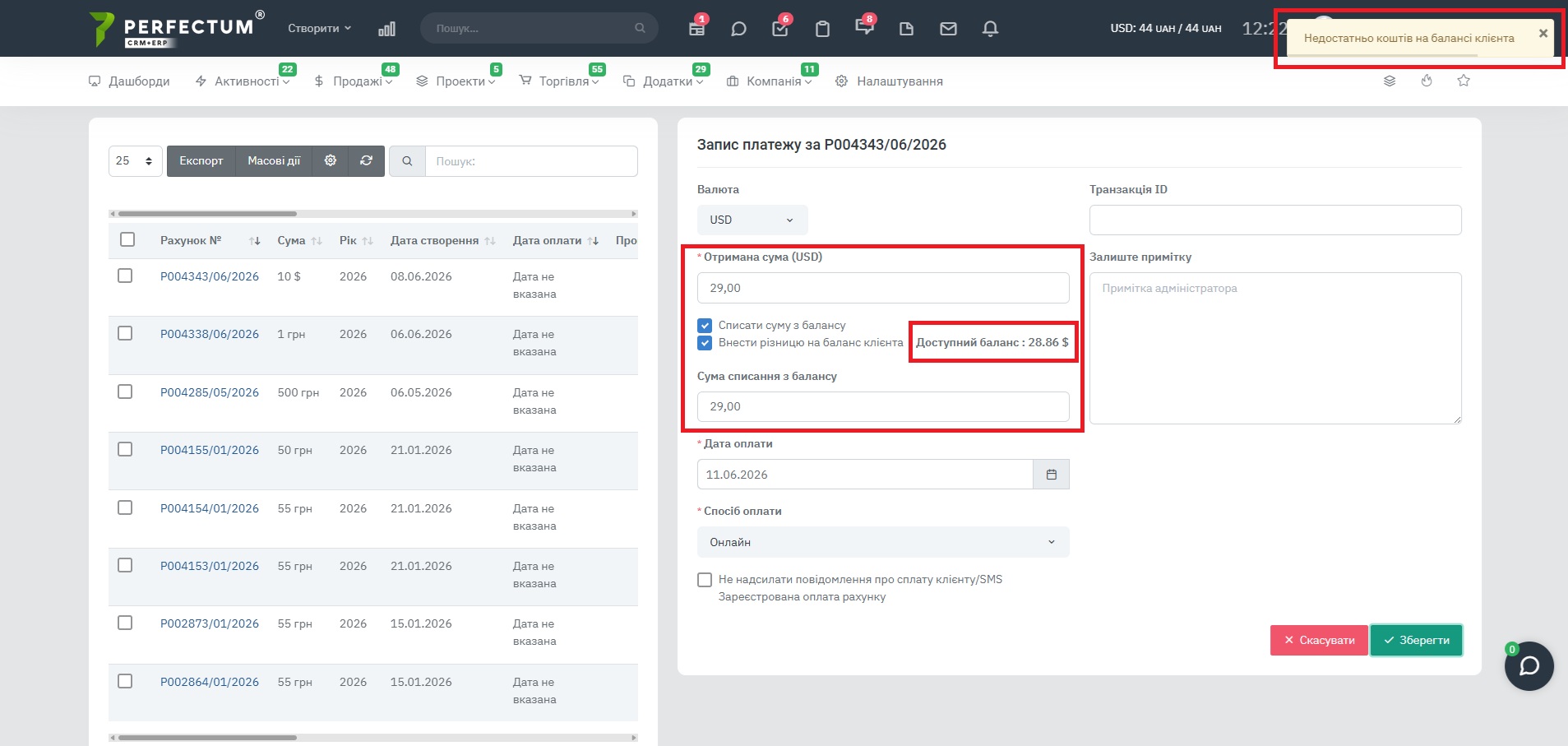This screenshot has width=1568, height=746.
Task: Open the document note icon in header
Action: point(906,29)
